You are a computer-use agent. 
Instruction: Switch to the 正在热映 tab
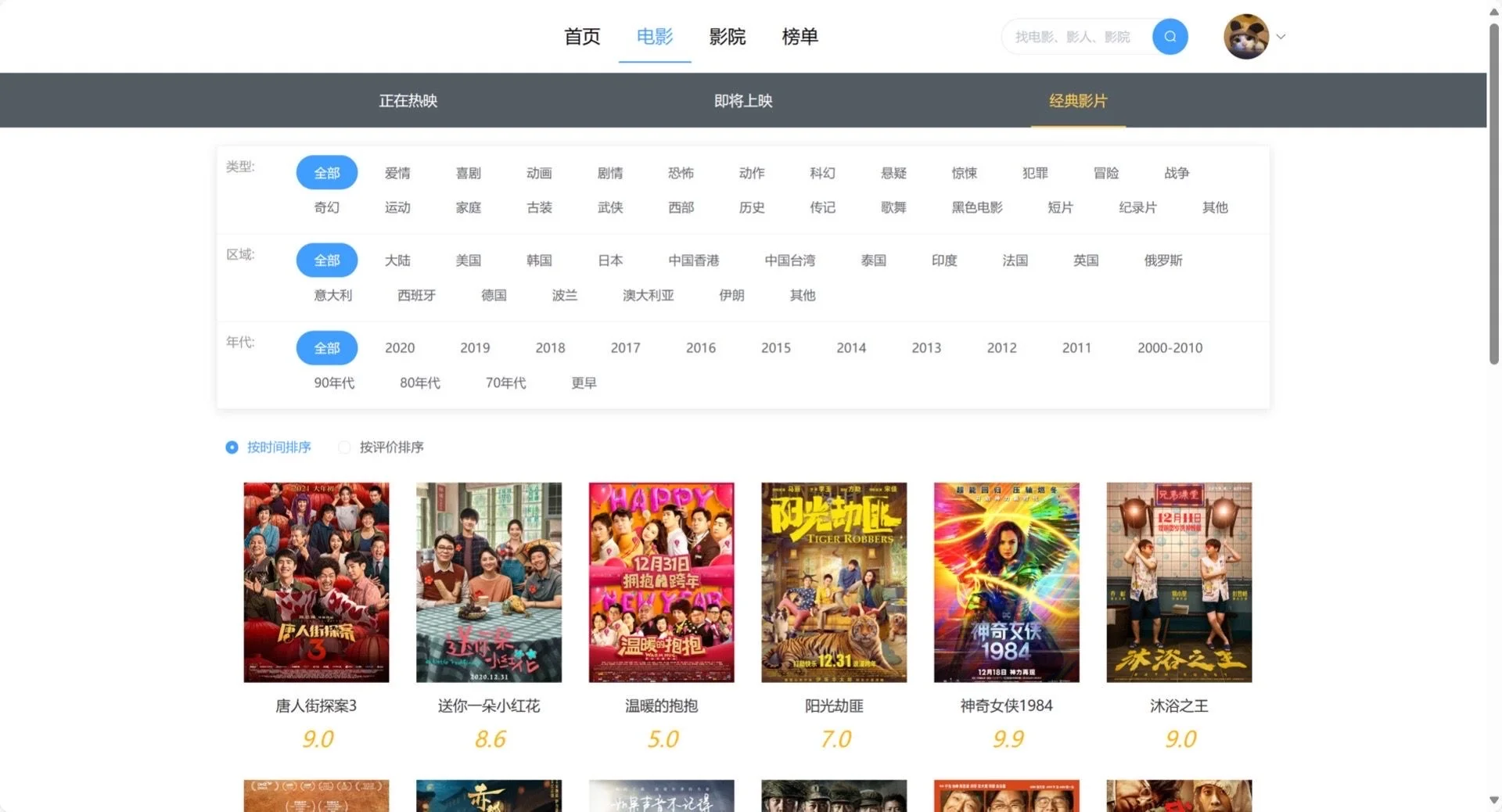coord(408,101)
